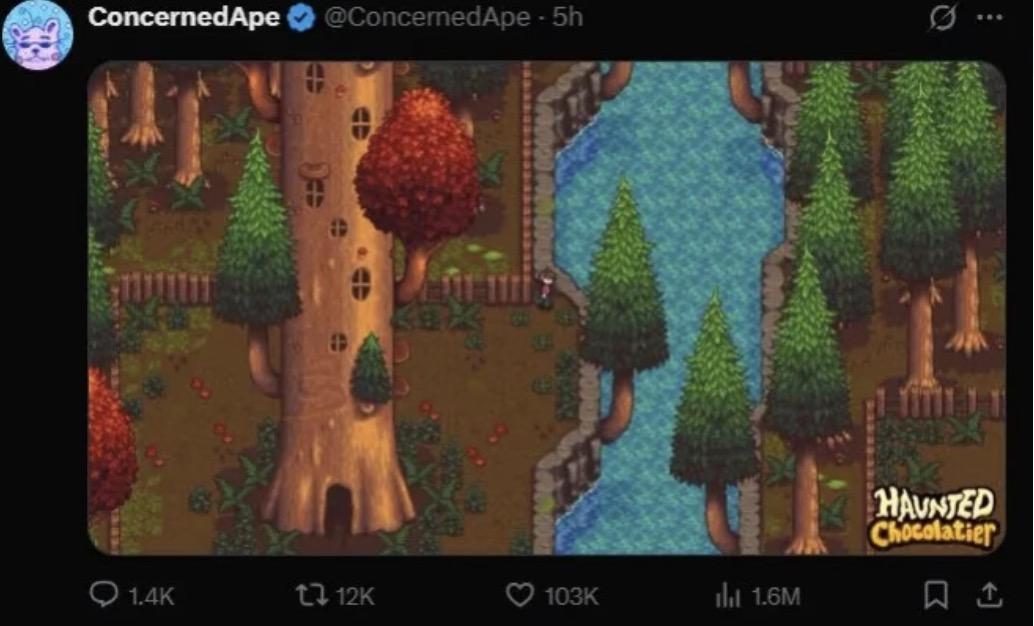
Task: Click the Grok slashed-circle icon
Action: pyautogui.click(x=941, y=19)
